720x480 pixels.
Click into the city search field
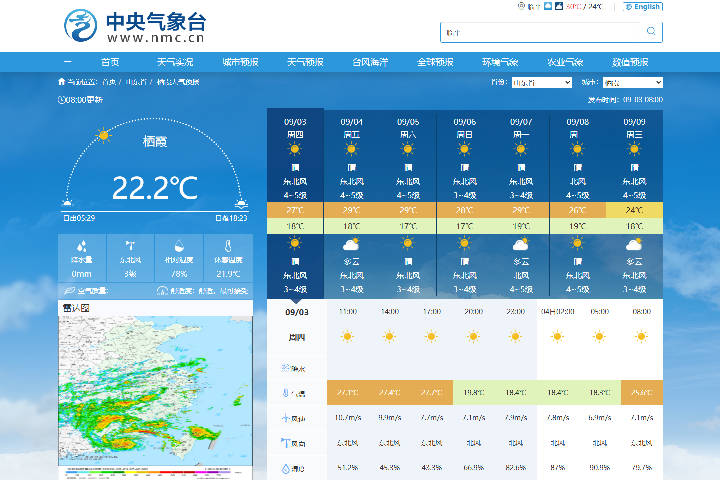pos(543,32)
